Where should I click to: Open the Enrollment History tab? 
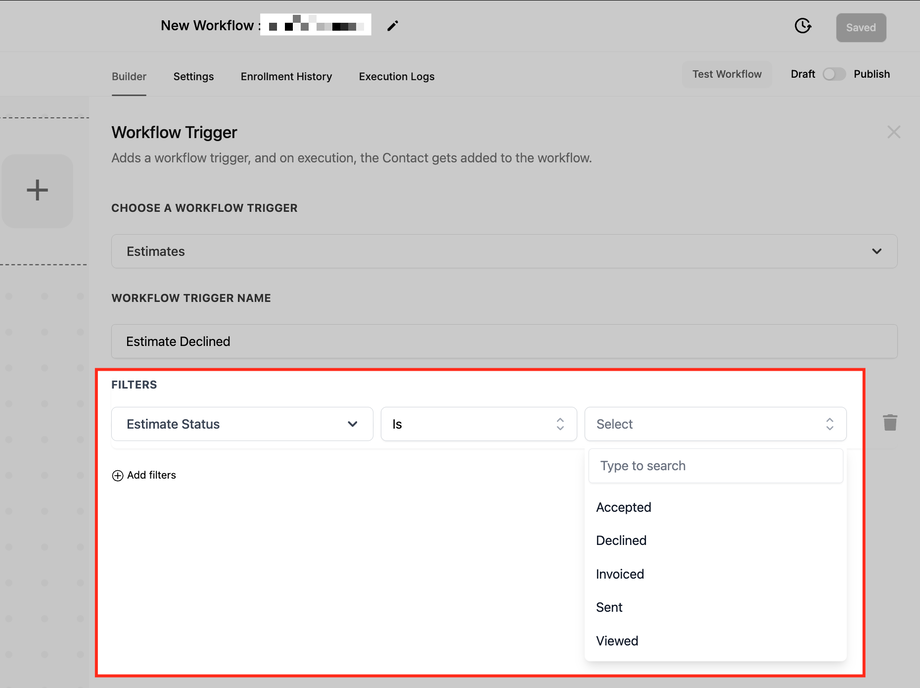click(x=286, y=76)
